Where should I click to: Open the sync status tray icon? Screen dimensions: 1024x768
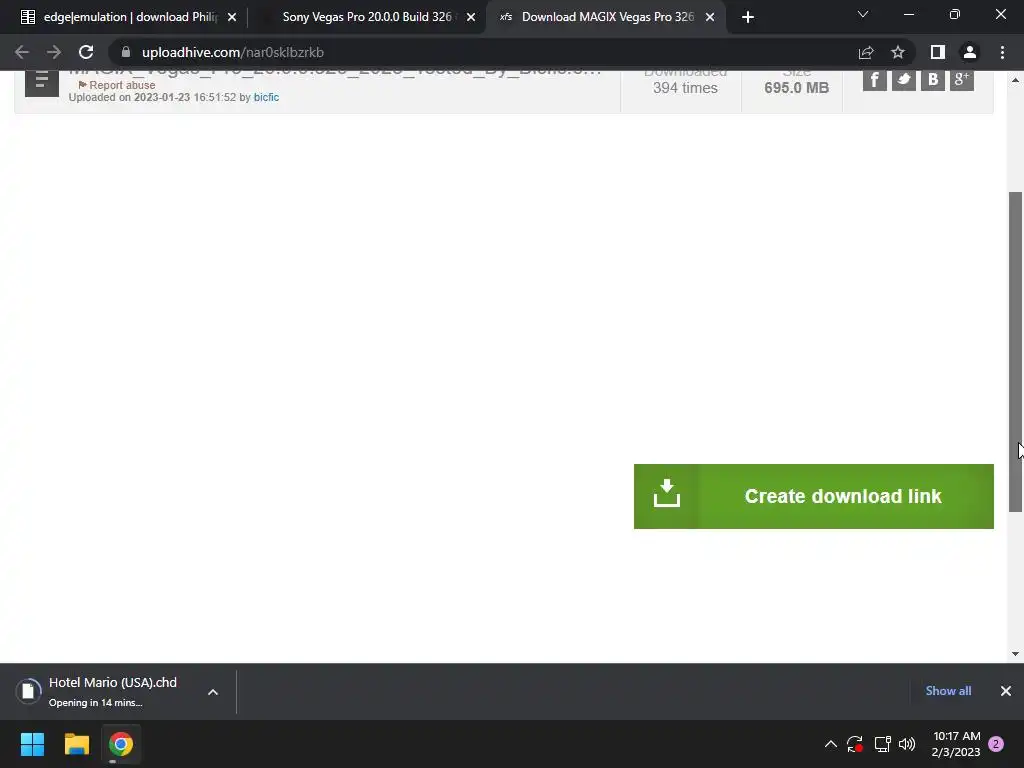click(855, 744)
